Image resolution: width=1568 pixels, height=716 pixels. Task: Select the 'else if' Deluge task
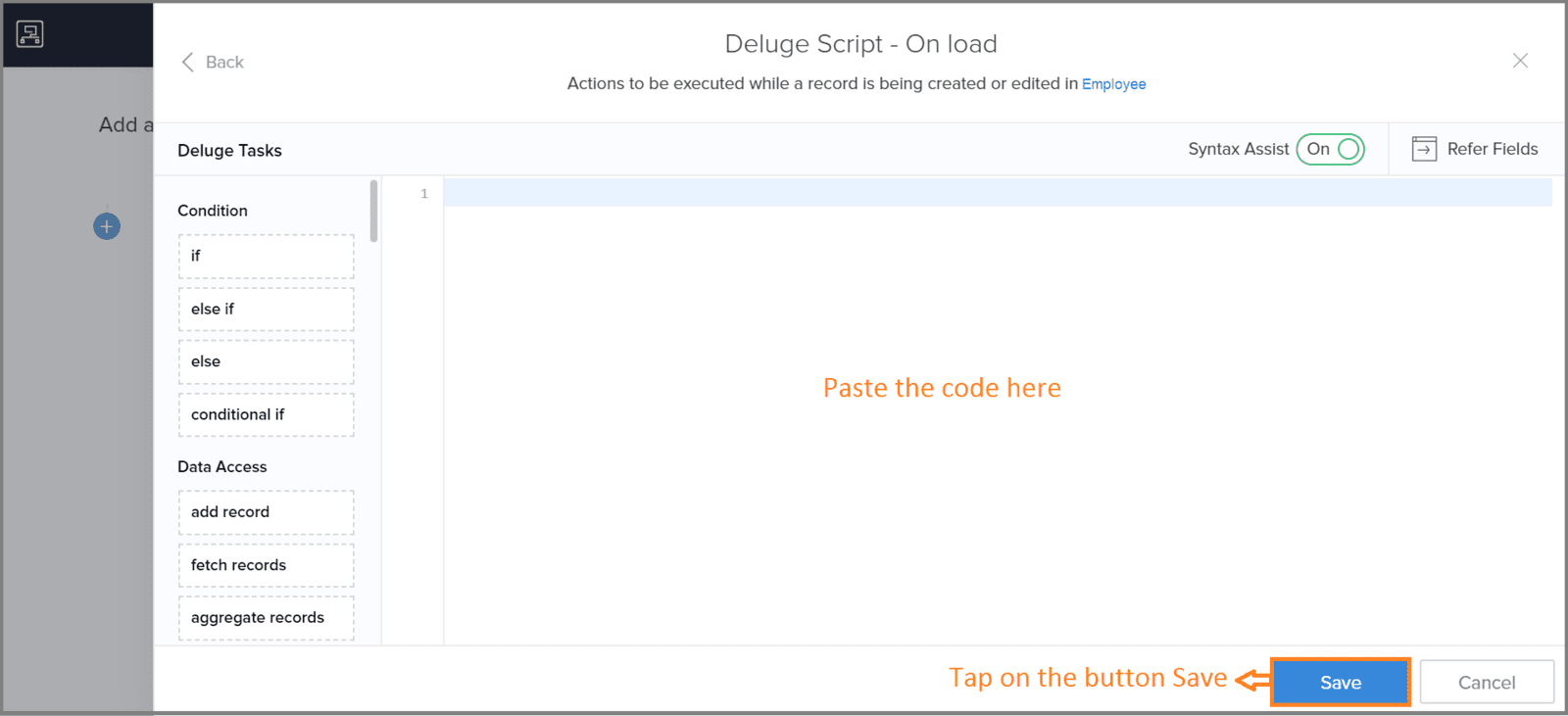coord(266,309)
